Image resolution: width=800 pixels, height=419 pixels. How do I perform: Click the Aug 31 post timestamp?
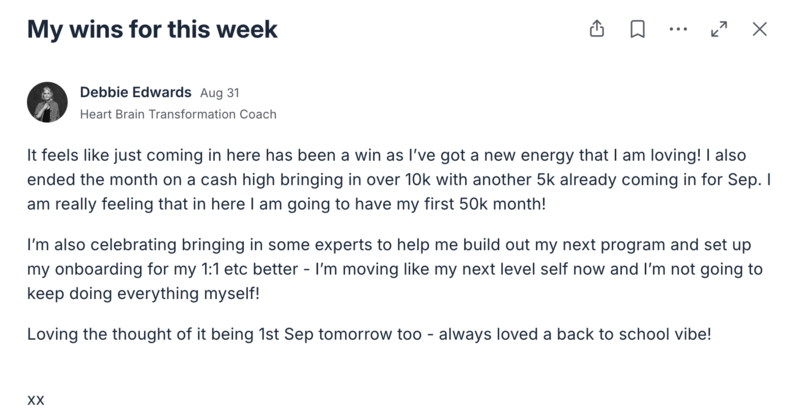click(x=219, y=93)
